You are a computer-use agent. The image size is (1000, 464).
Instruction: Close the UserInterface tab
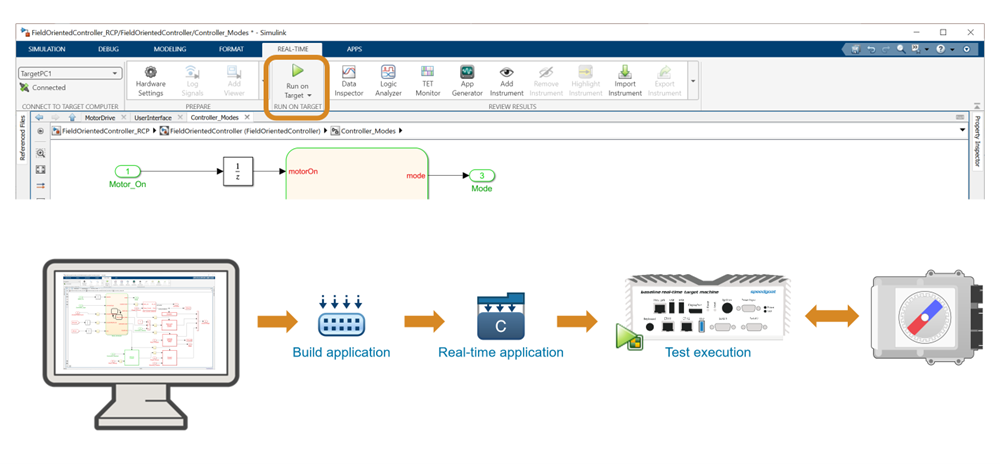(x=180, y=117)
